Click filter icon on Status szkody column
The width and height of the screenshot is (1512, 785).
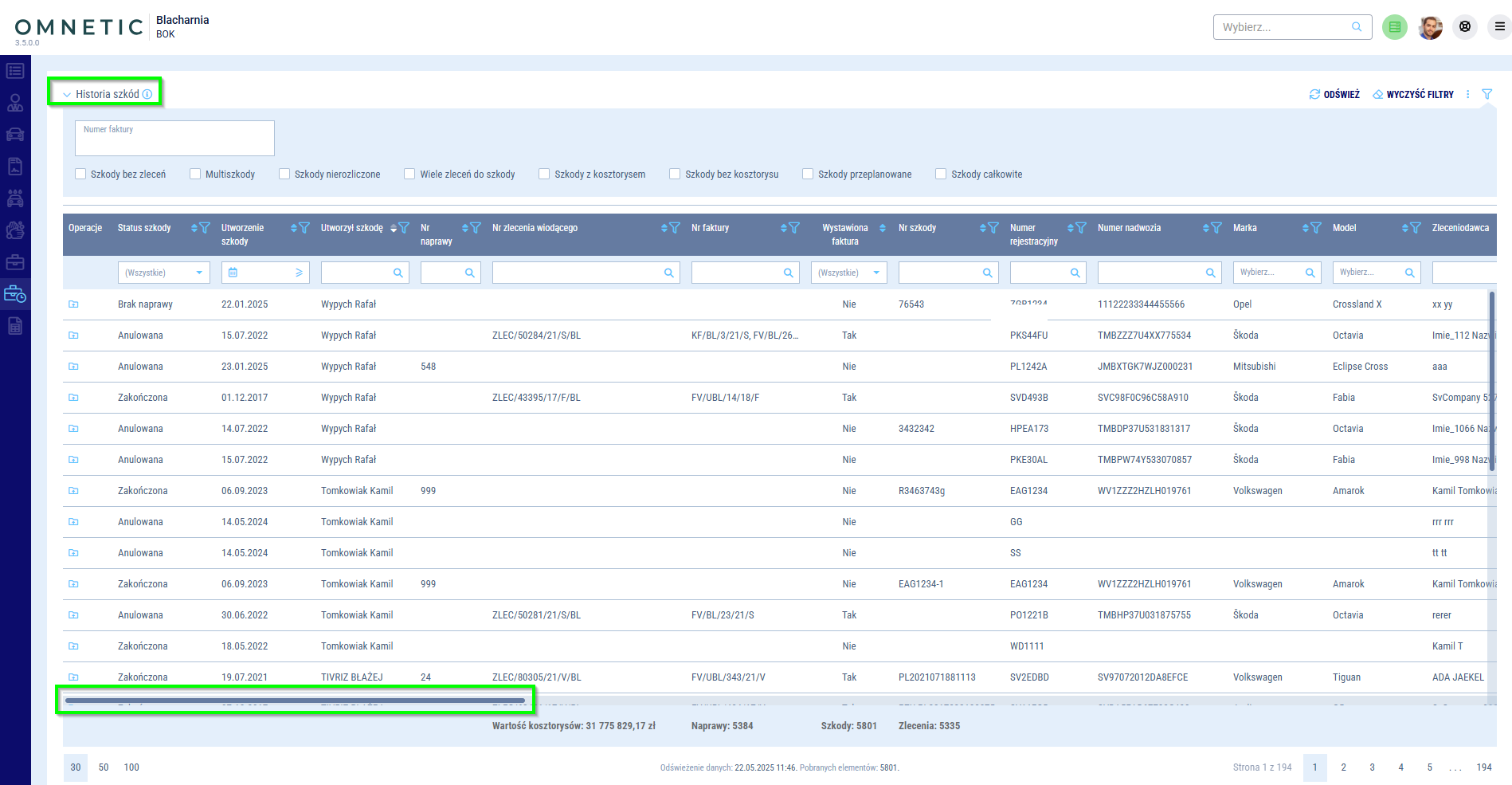205,228
